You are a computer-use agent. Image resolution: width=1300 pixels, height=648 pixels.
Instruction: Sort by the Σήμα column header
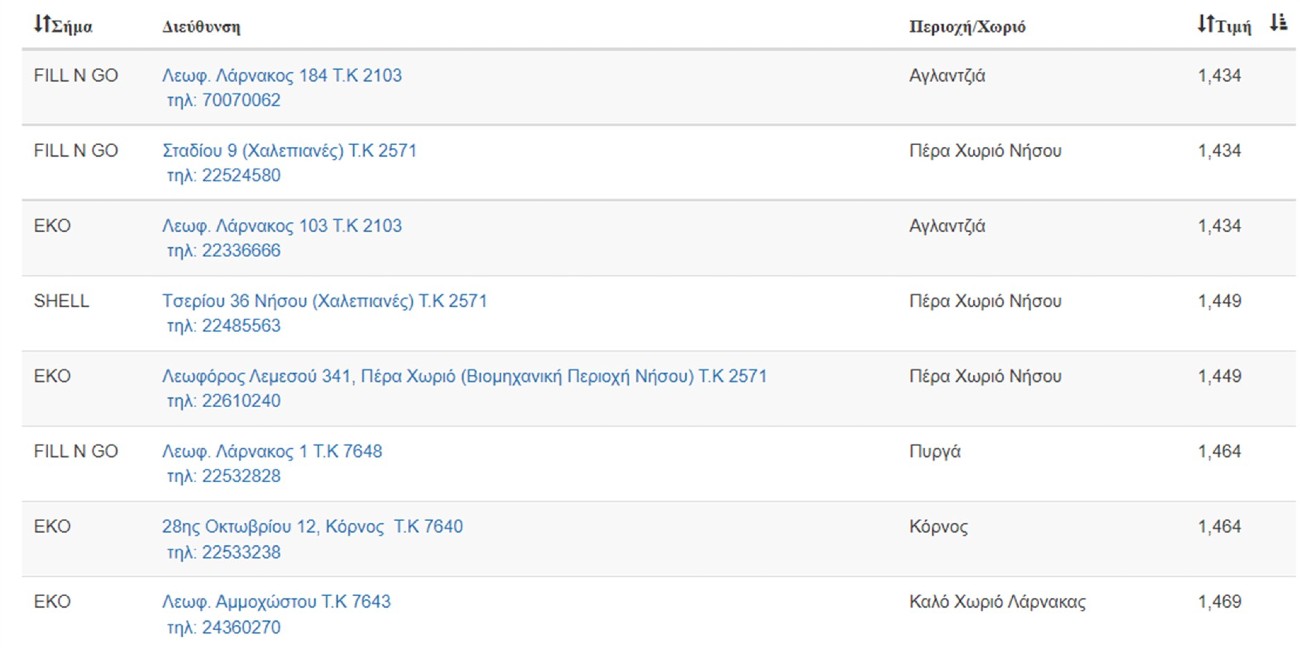point(72,27)
